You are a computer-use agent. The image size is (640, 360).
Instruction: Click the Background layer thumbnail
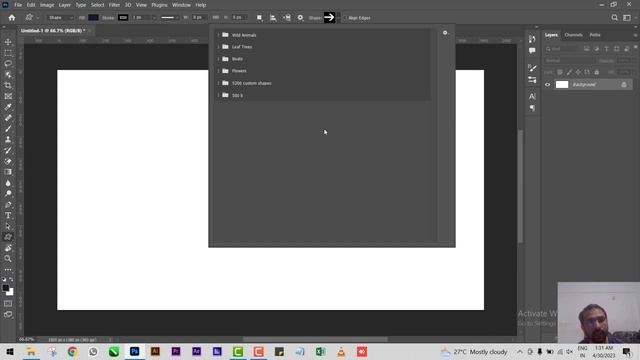click(x=562, y=84)
